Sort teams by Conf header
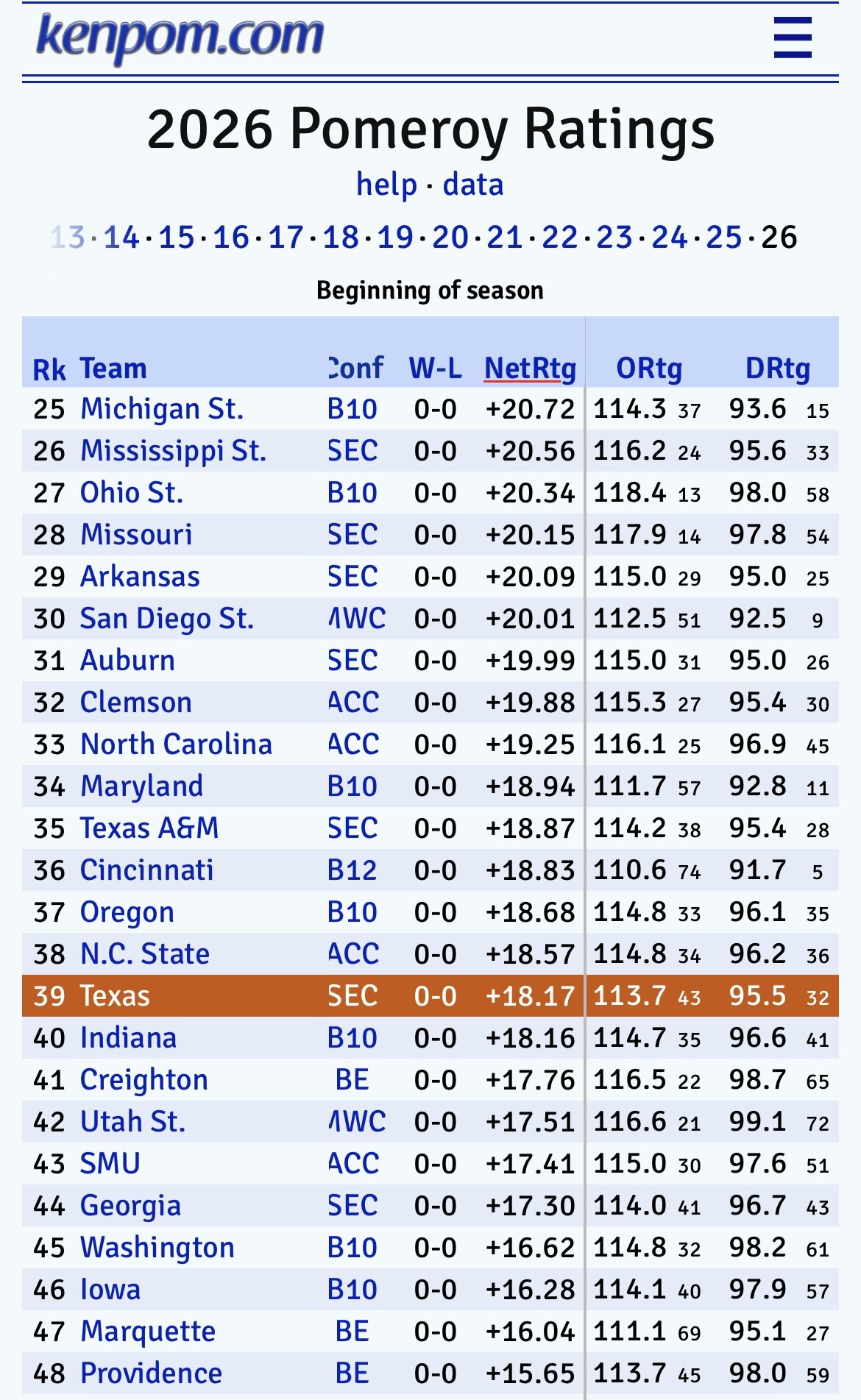Image resolution: width=861 pixels, height=1400 pixels. [355, 368]
